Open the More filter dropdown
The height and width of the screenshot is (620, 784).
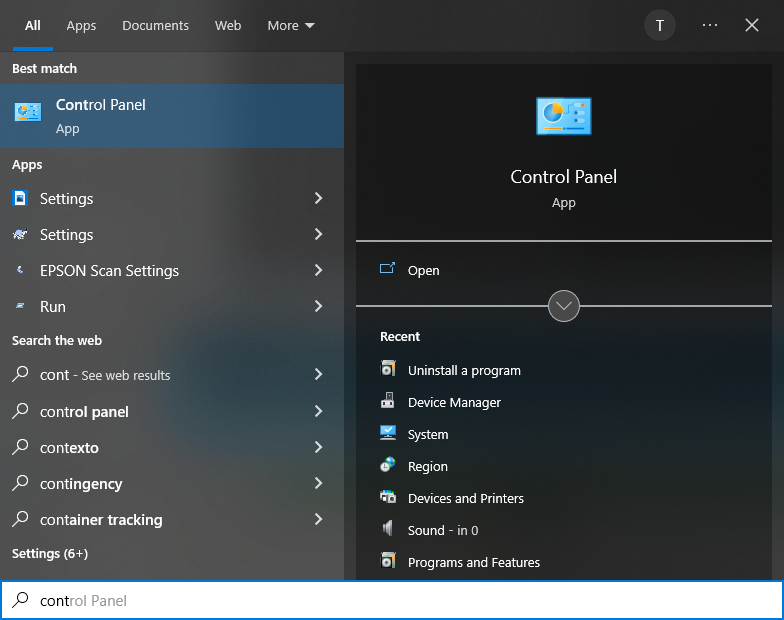(x=290, y=26)
